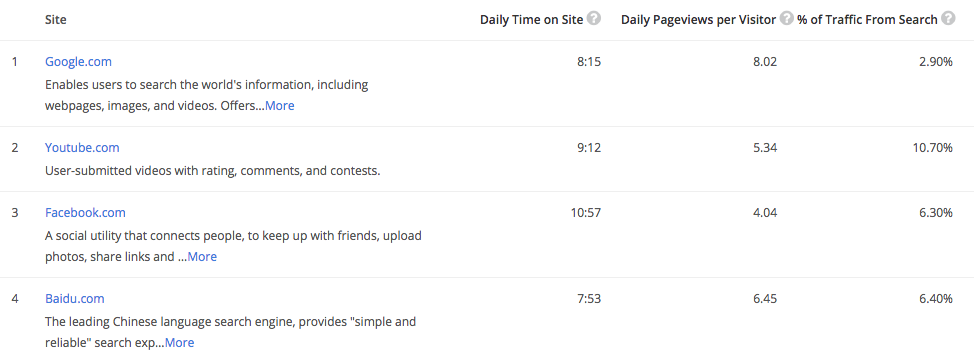Select rank number 3 in the list
Viewport: 974px width, 360px height.
tap(15, 213)
